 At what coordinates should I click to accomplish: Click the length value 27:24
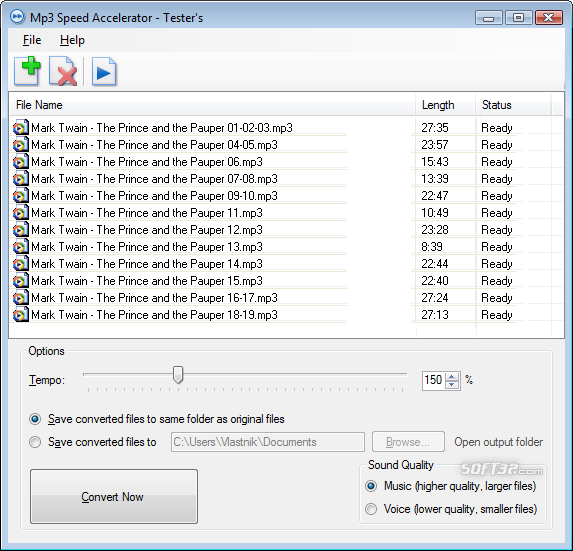pos(435,298)
